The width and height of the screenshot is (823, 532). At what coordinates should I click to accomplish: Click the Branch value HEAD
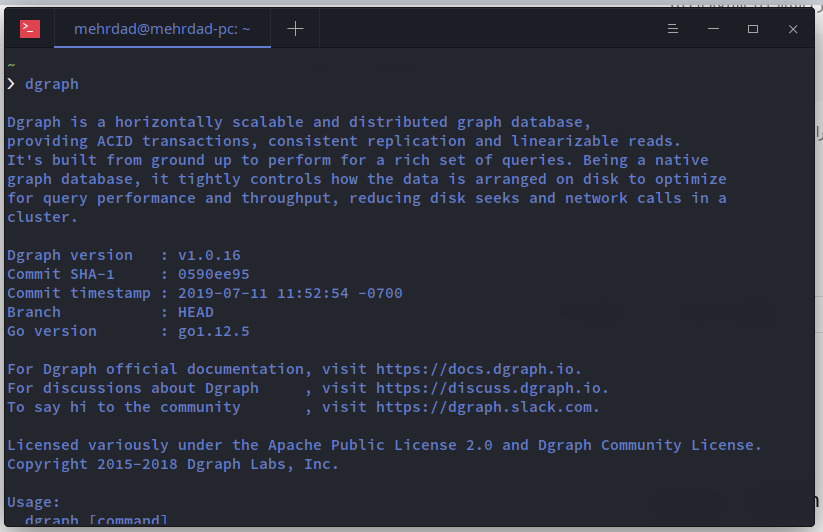pos(195,312)
